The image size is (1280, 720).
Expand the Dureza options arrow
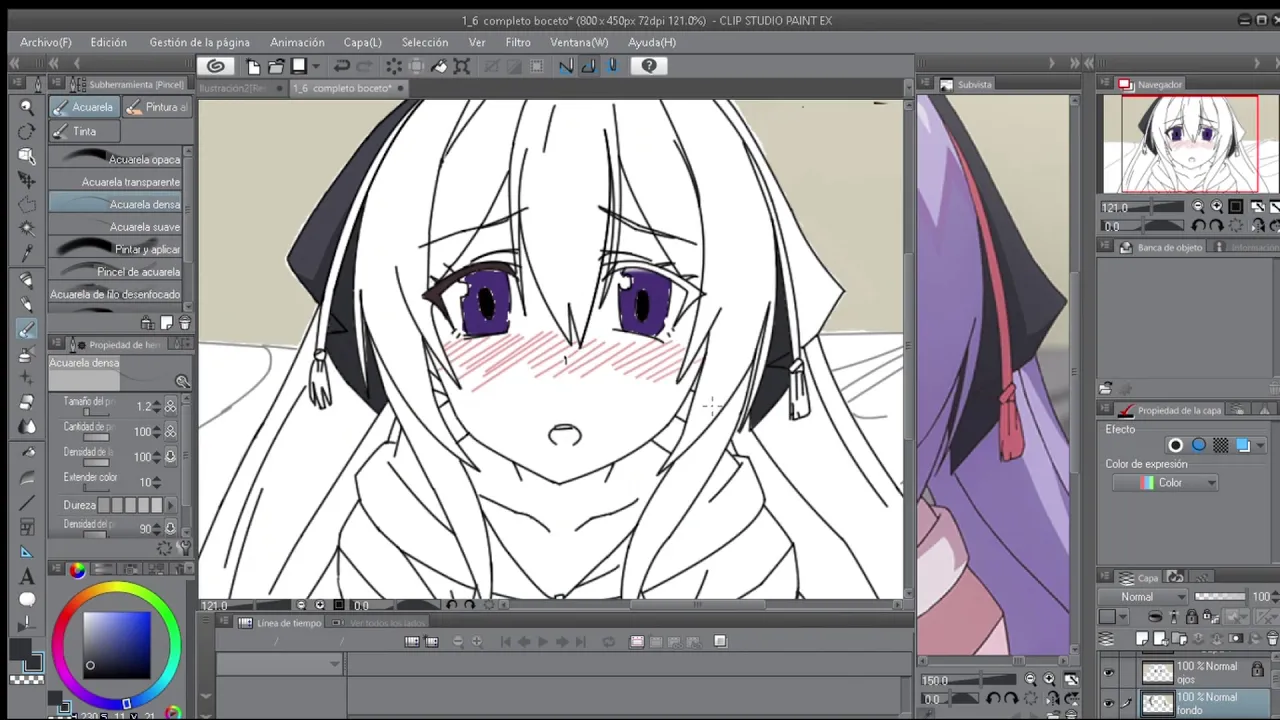(169, 506)
